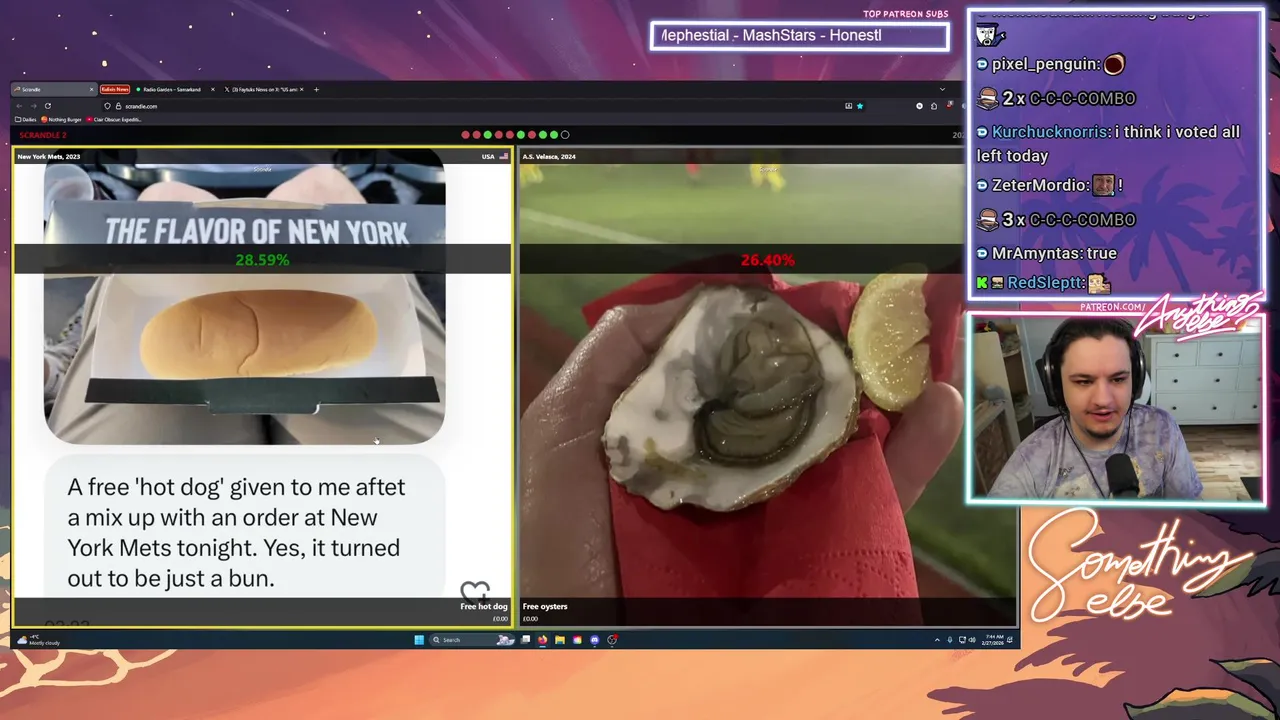
Task: Expand the list-all-tabs chevron
Action: click(942, 89)
